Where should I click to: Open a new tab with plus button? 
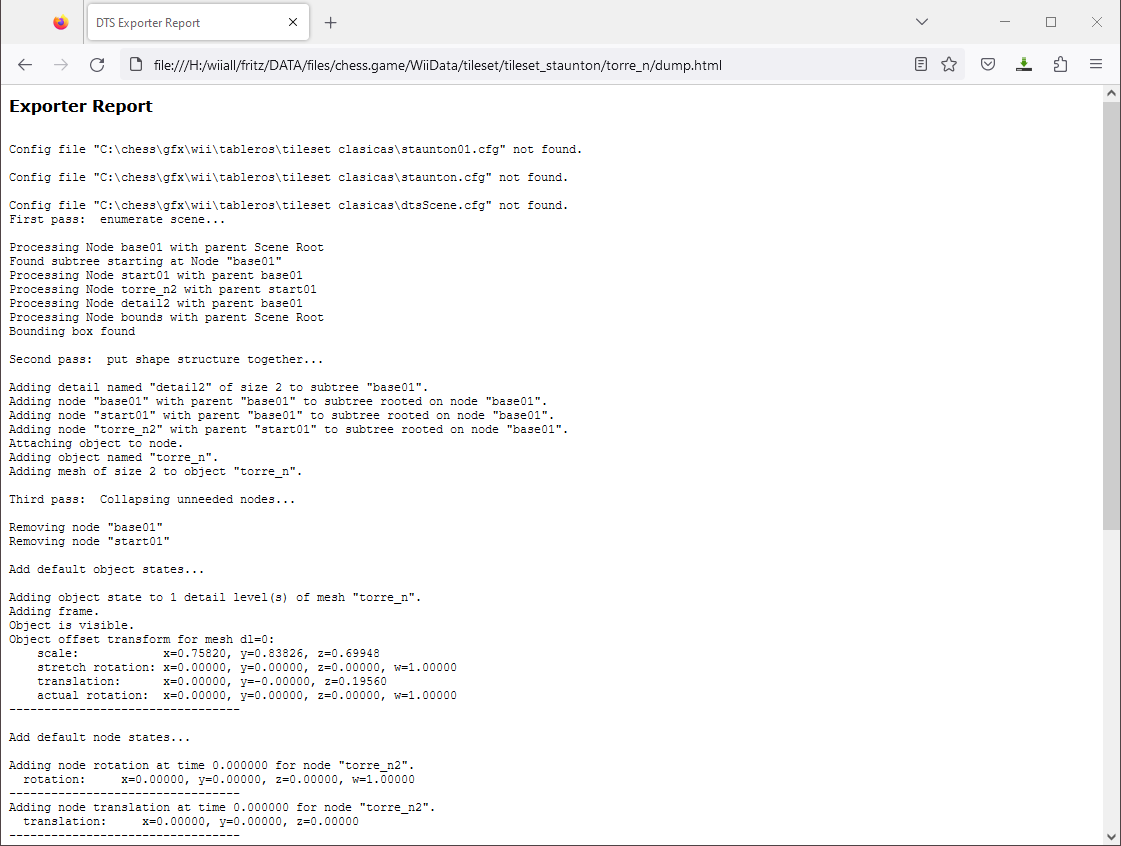tap(331, 22)
